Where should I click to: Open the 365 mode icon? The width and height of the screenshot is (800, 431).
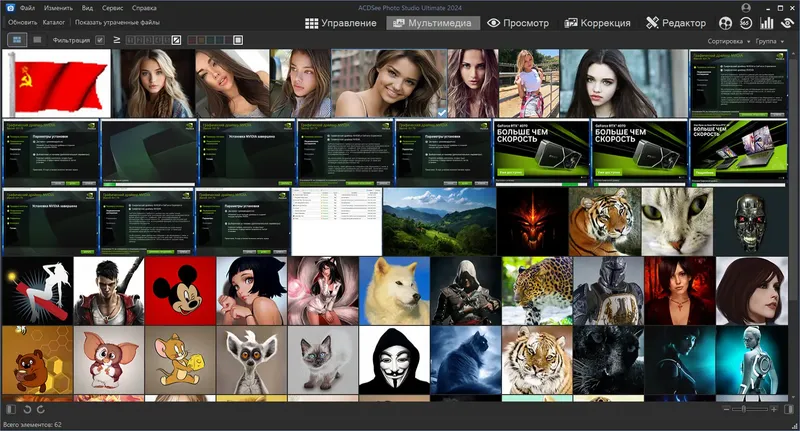[745, 23]
